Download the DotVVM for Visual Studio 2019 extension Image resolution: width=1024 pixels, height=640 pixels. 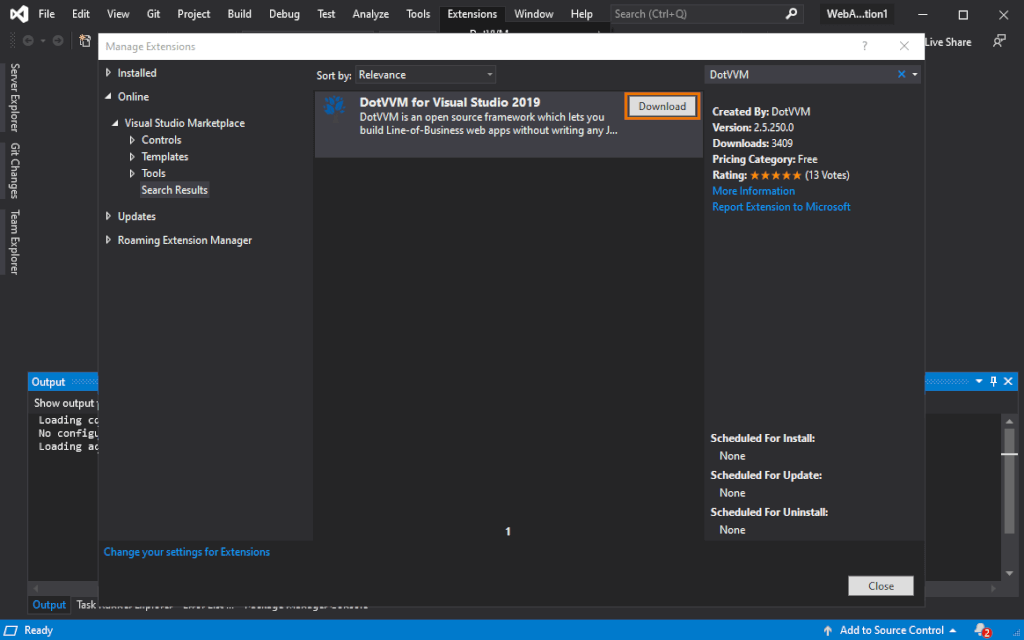coord(662,106)
